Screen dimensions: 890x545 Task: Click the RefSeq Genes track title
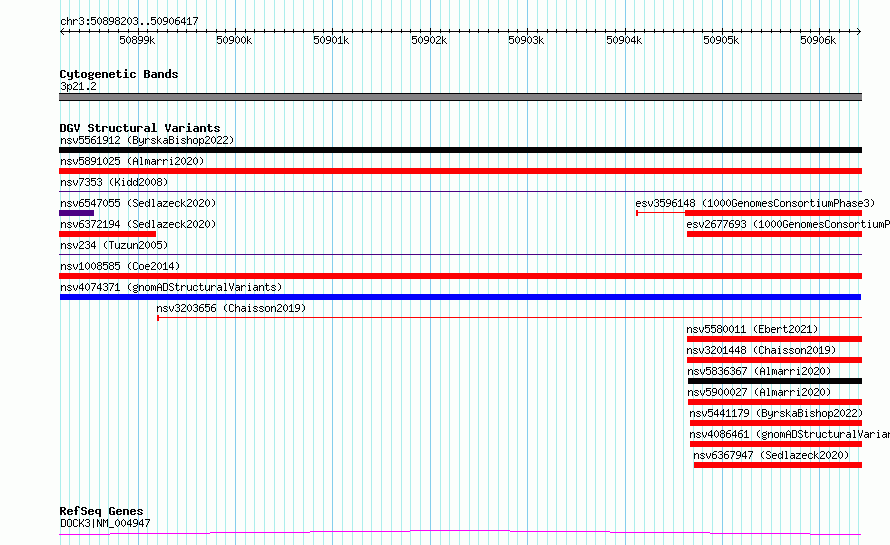[101, 512]
